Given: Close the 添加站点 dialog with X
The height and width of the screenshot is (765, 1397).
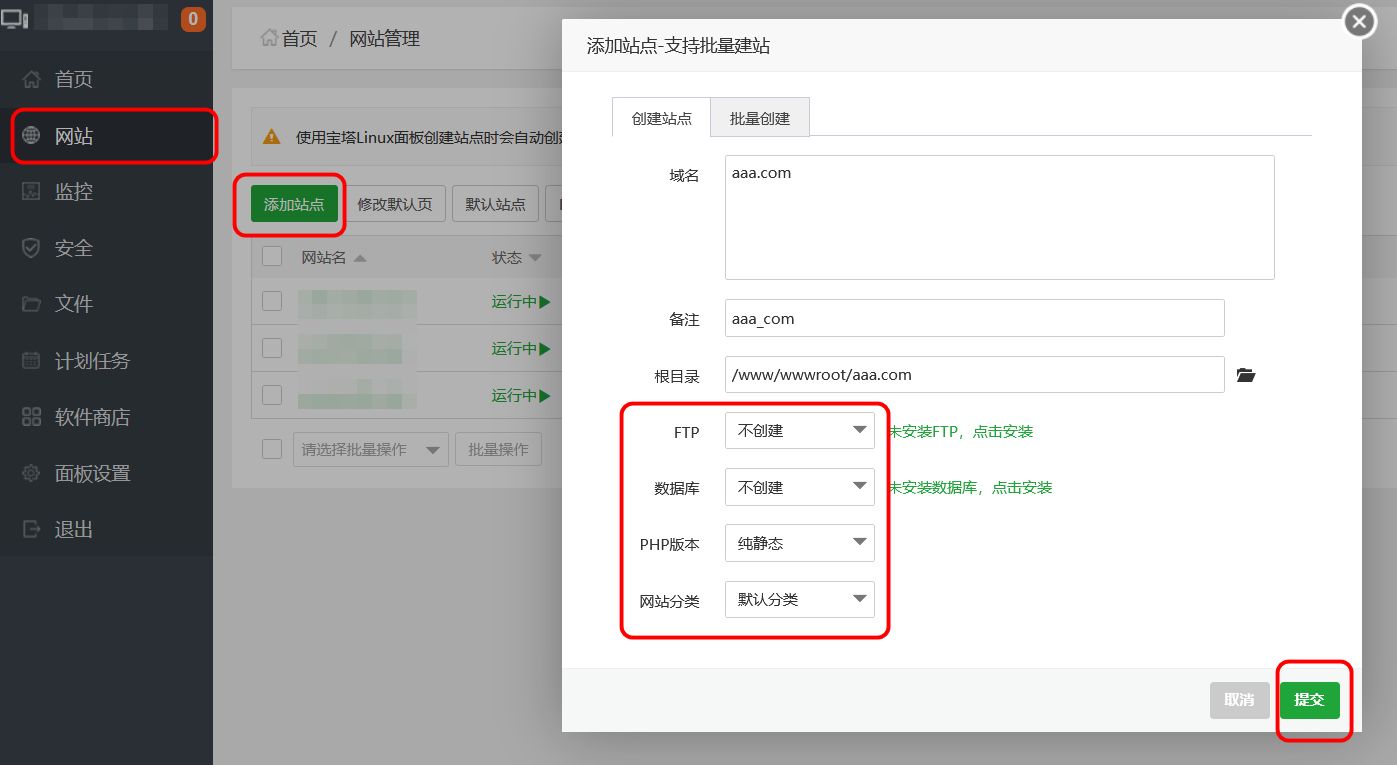Looking at the screenshot, I should point(1359,21).
